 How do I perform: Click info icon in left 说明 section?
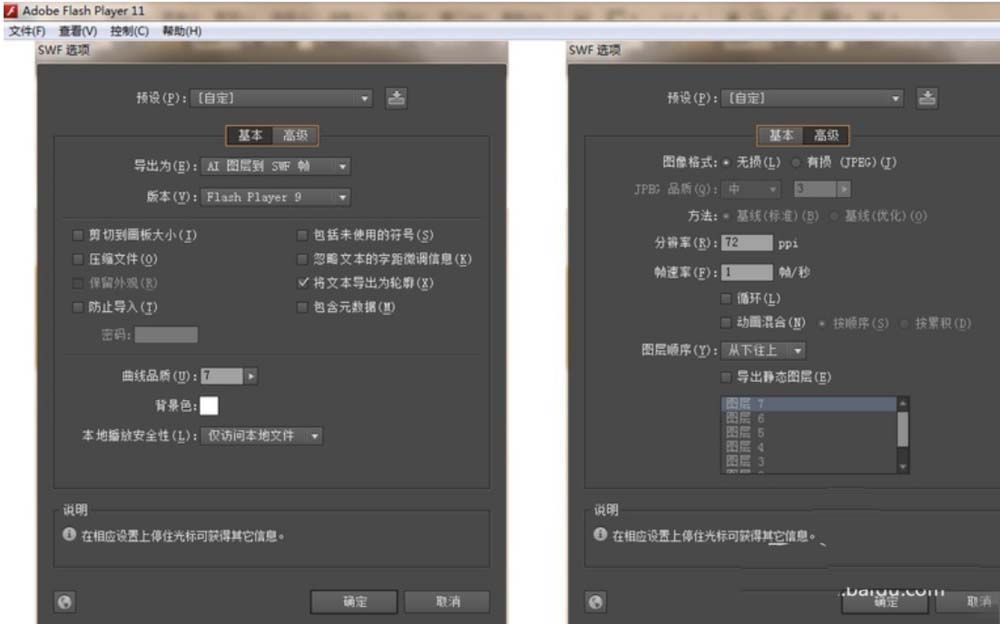[69, 535]
